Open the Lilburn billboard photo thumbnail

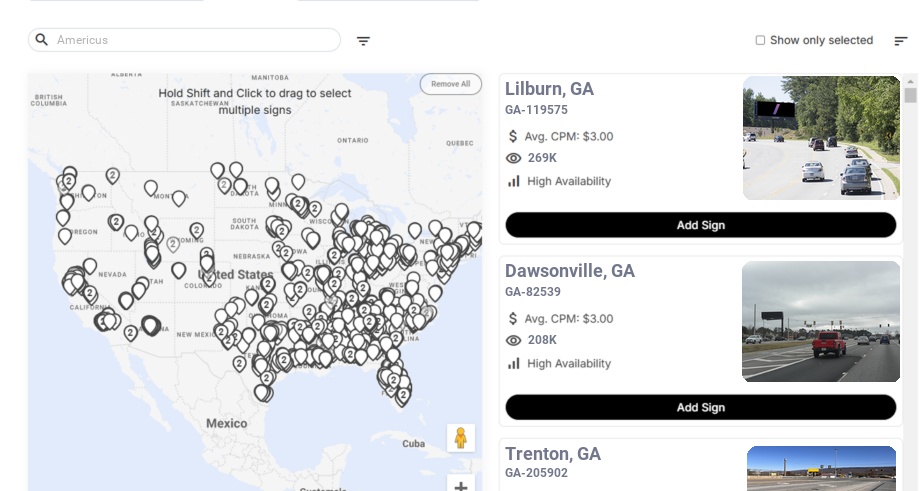821,138
